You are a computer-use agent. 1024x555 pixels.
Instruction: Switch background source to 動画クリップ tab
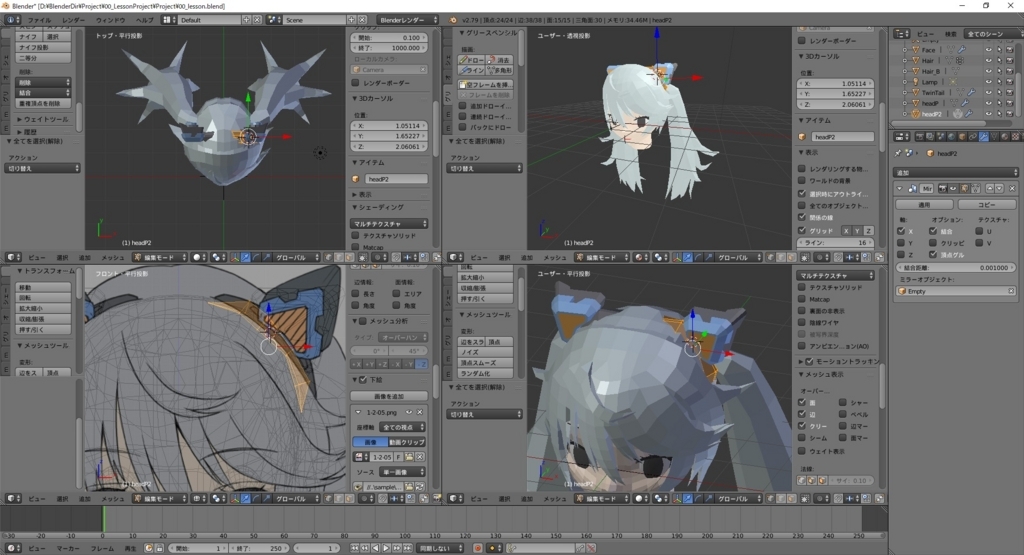[408, 442]
